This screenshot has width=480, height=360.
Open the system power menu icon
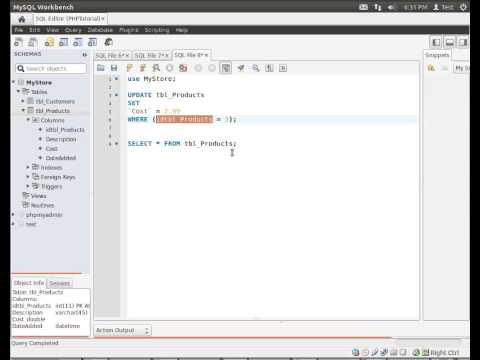point(464,7)
